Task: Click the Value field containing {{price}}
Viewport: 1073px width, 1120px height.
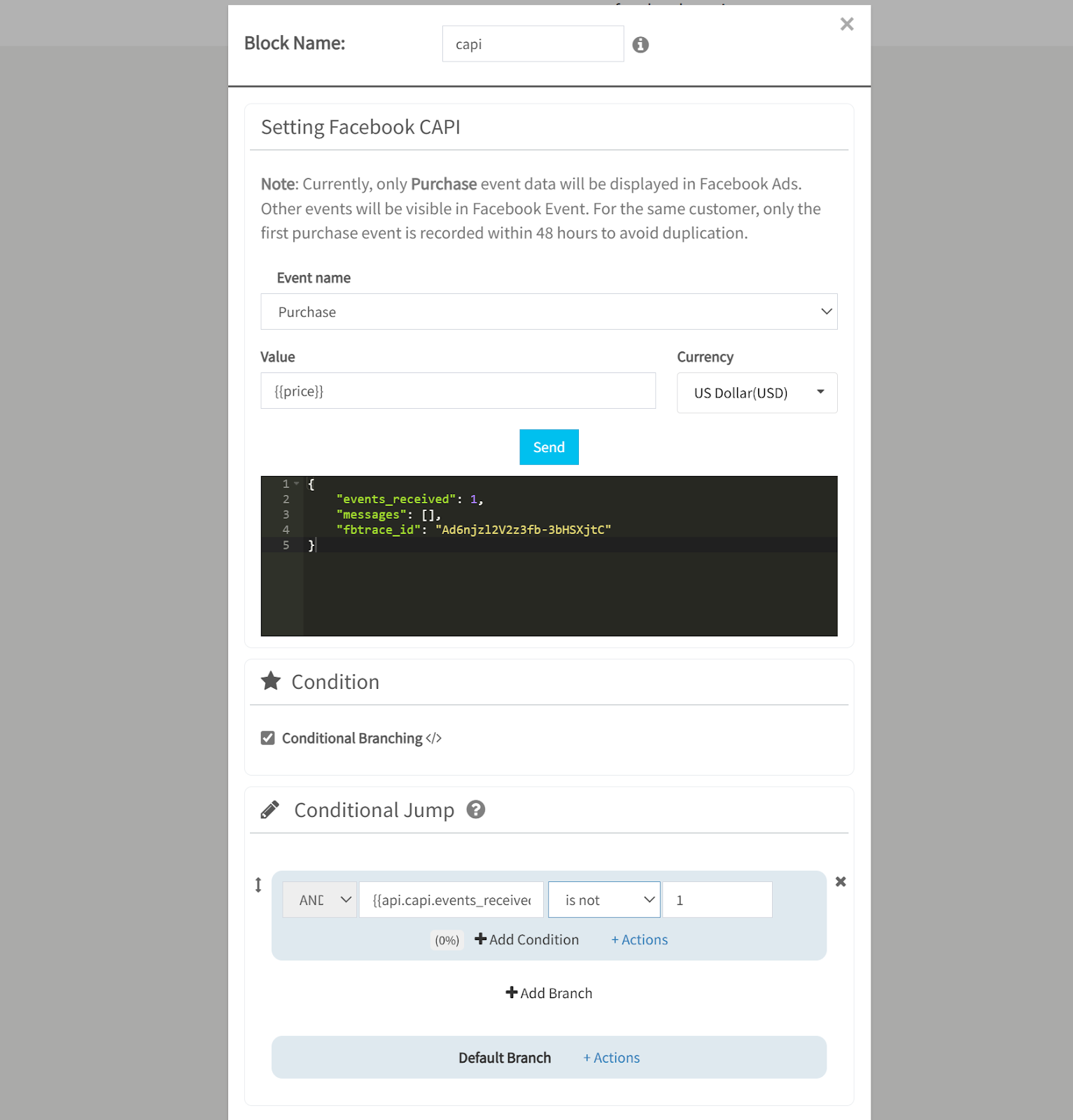Action: [458, 391]
